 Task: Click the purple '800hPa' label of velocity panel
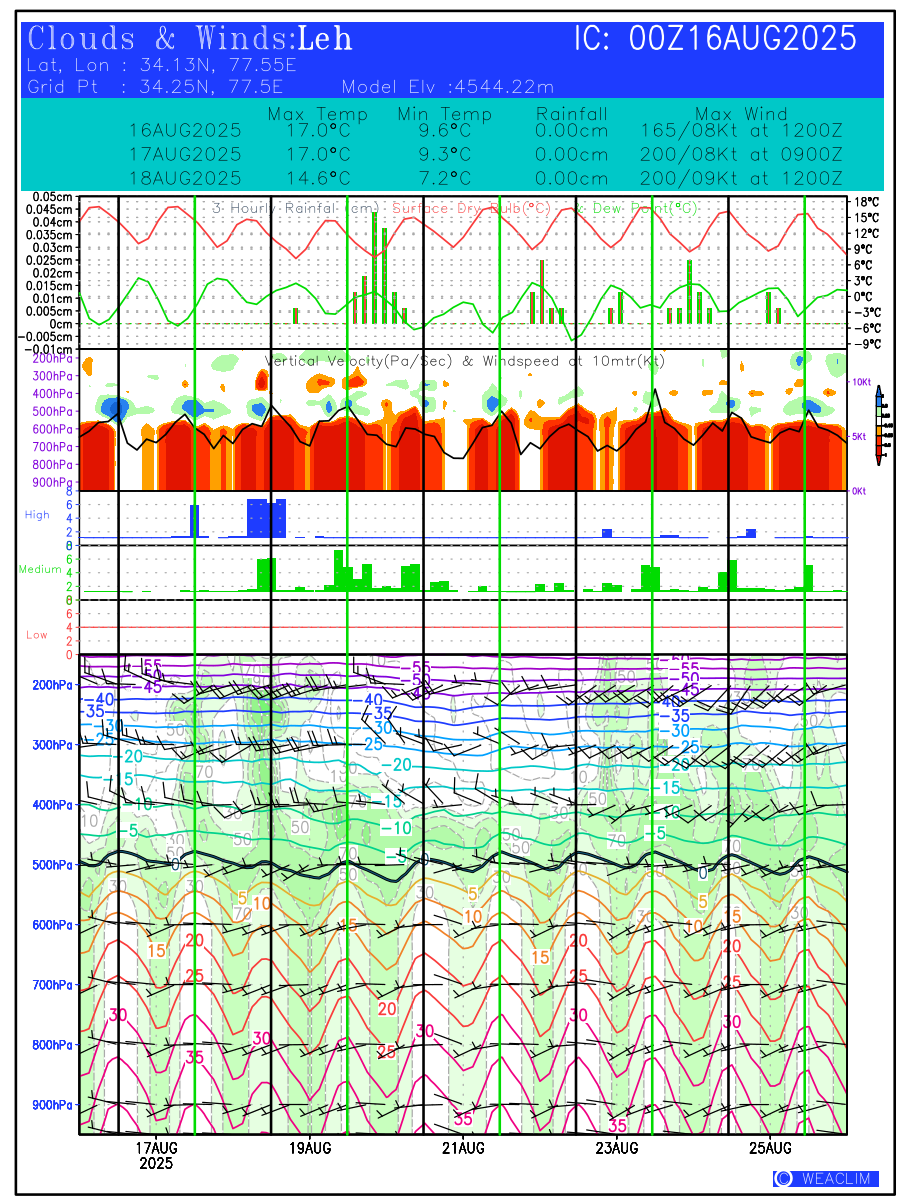tap(54, 465)
